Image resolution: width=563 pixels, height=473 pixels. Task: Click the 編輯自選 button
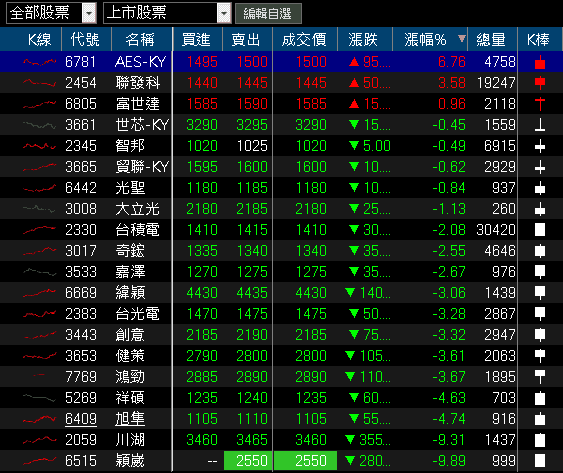(x=268, y=14)
